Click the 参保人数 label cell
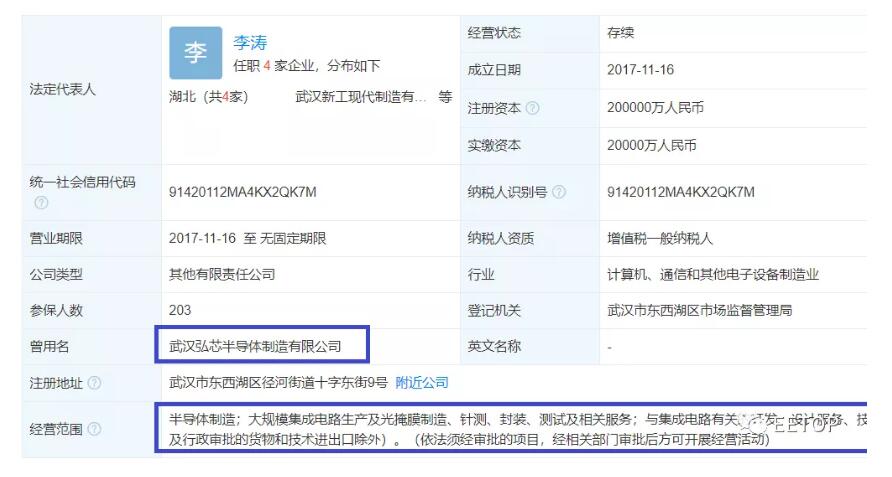 coord(92,310)
